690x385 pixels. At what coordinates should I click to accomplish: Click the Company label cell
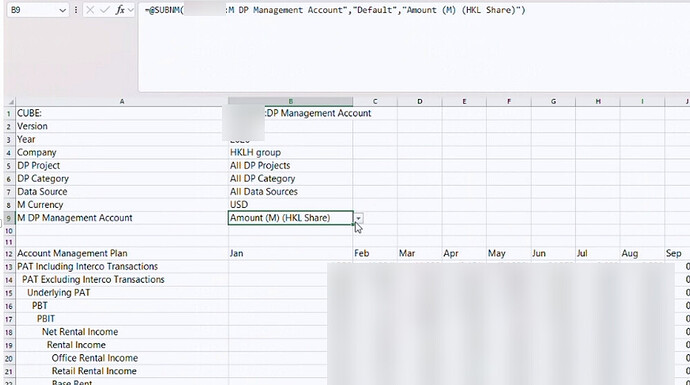122,153
